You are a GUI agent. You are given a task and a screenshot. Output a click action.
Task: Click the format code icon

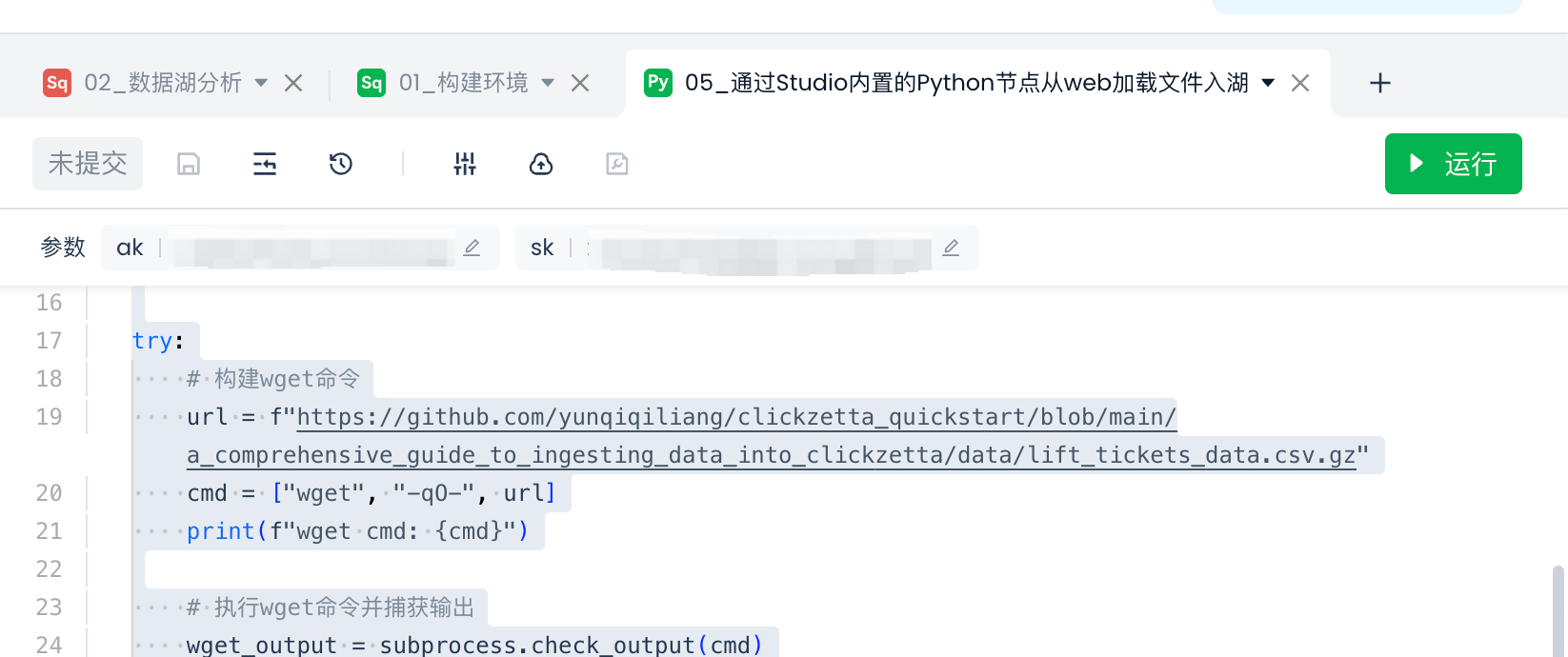pyautogui.click(x=265, y=165)
